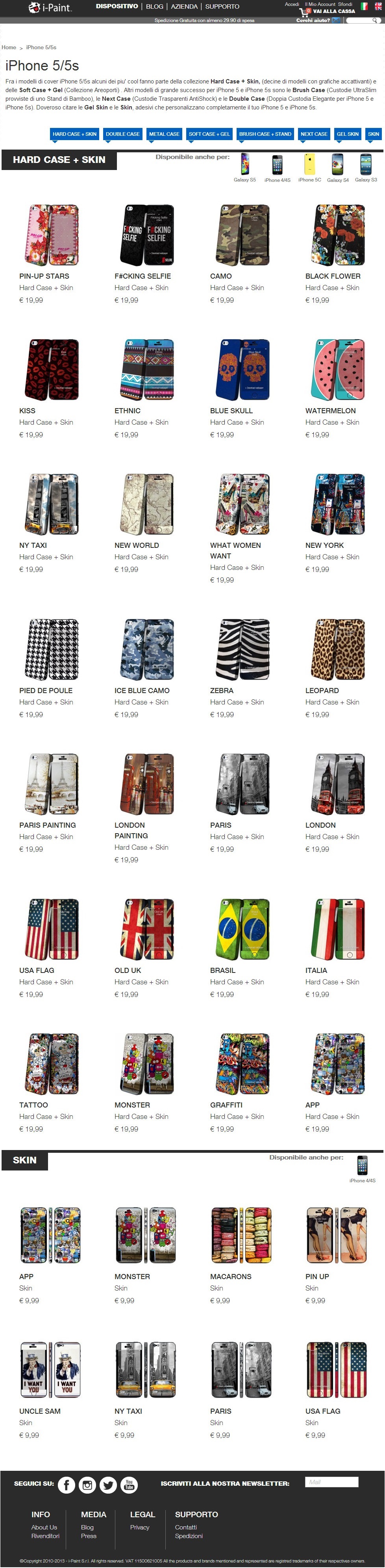Open the shopping cart icon
385x1568 pixels.
coord(304,11)
